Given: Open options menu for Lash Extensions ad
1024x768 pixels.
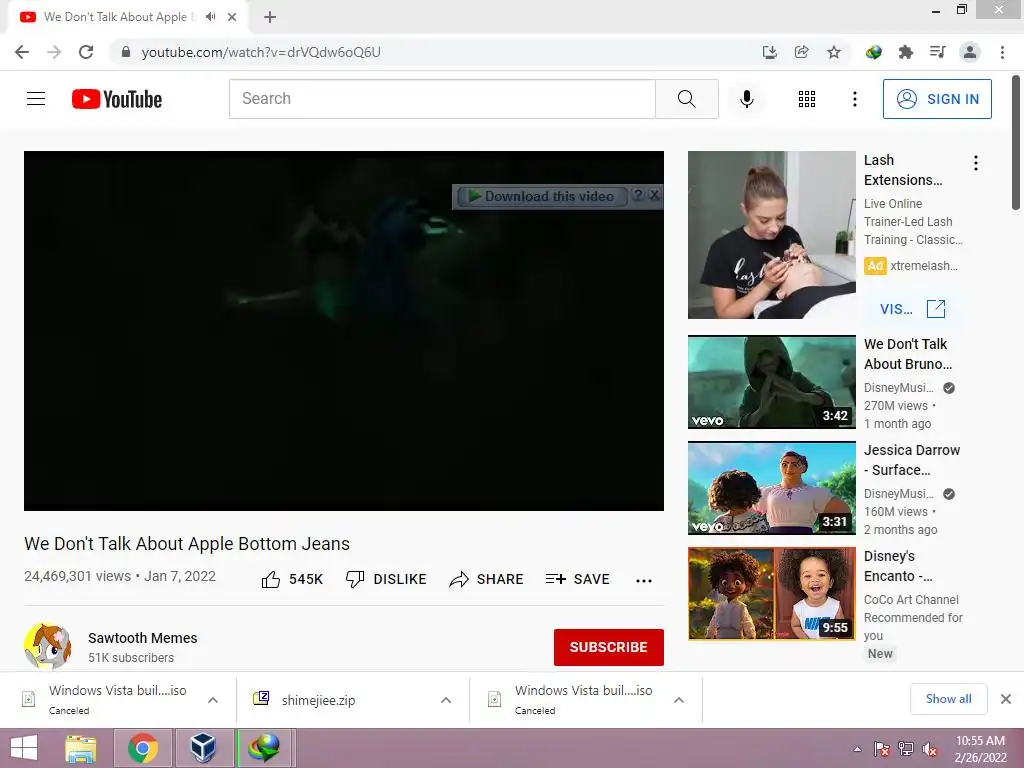Looking at the screenshot, I should click(976, 163).
